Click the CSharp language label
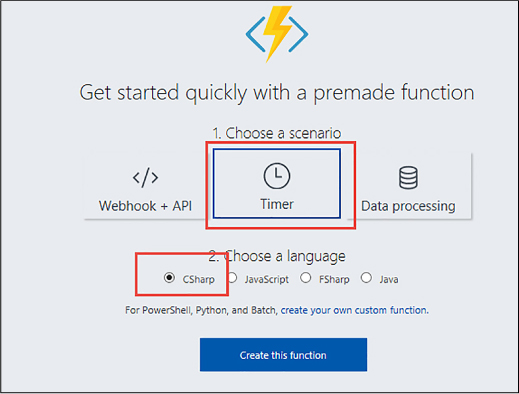519x394 pixels. (198, 279)
